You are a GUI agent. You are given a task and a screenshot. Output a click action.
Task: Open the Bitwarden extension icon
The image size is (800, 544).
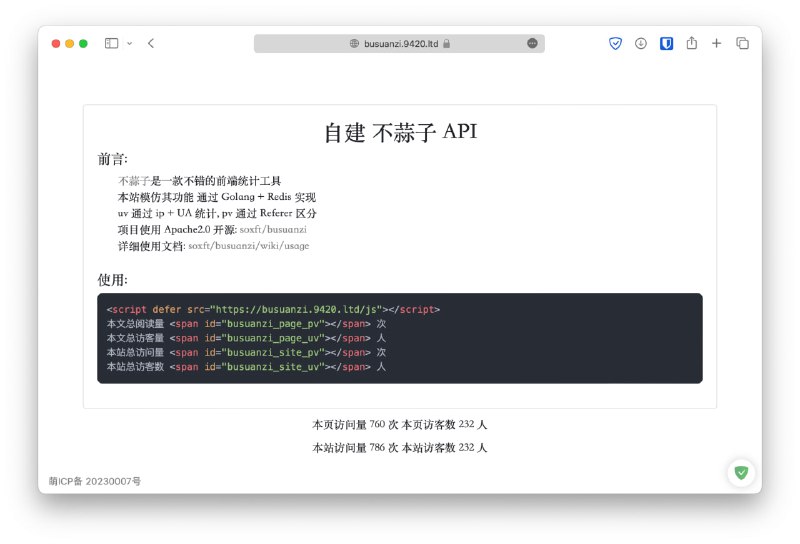[666, 43]
